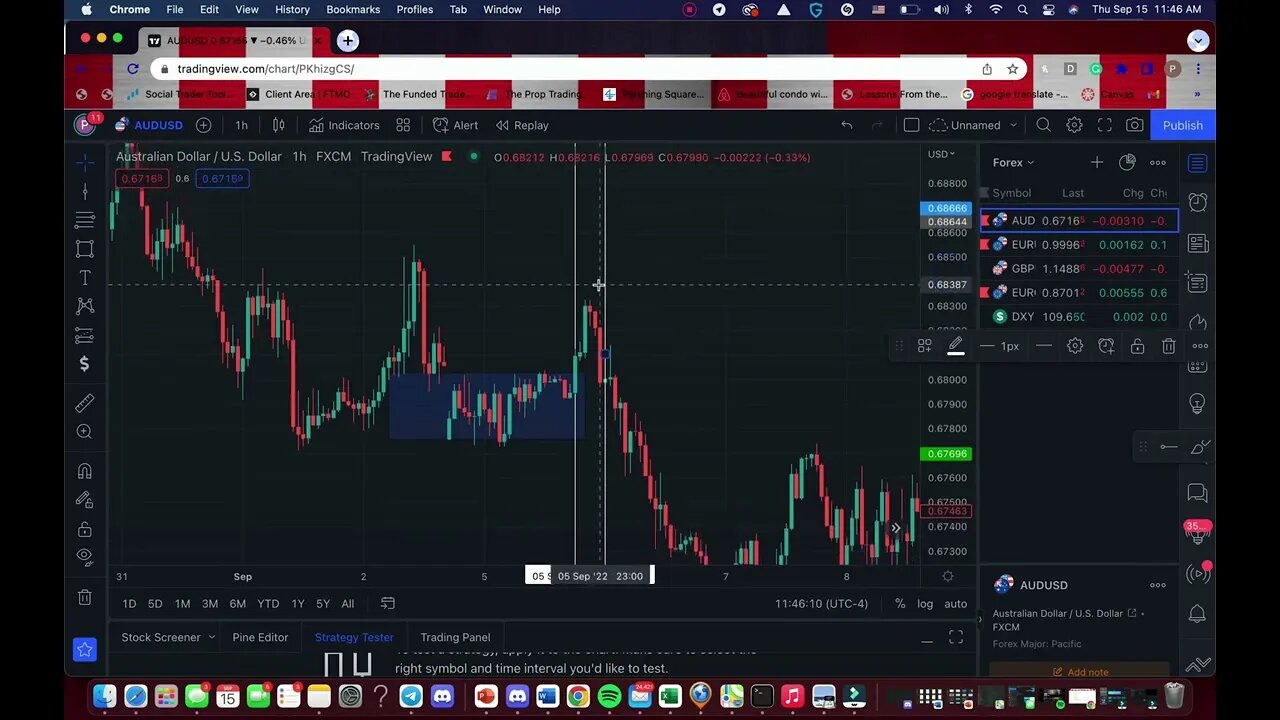The height and width of the screenshot is (720, 1280).
Task: Switch to the Trading Panel tab
Action: point(455,637)
